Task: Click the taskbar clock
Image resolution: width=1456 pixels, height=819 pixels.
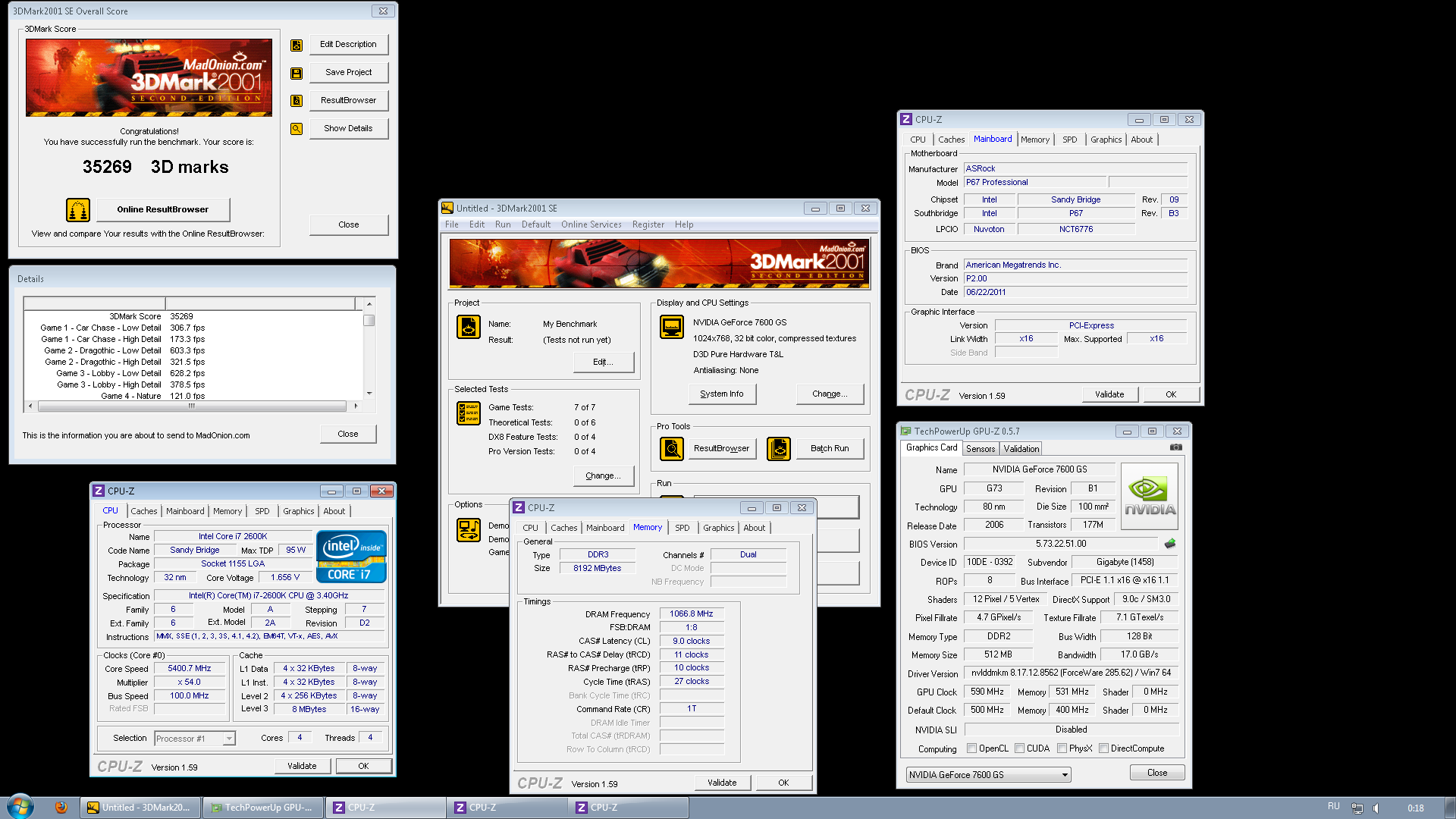Action: click(x=1415, y=808)
